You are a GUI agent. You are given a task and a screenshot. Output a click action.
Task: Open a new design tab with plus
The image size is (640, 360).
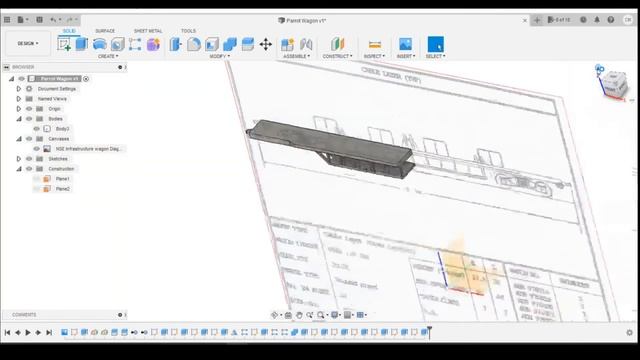click(537, 20)
